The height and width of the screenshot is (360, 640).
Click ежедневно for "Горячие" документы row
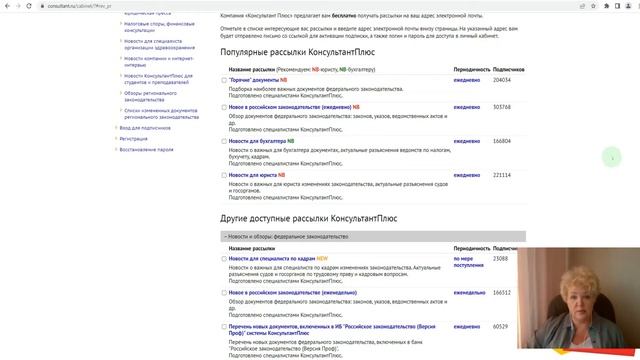467,80
